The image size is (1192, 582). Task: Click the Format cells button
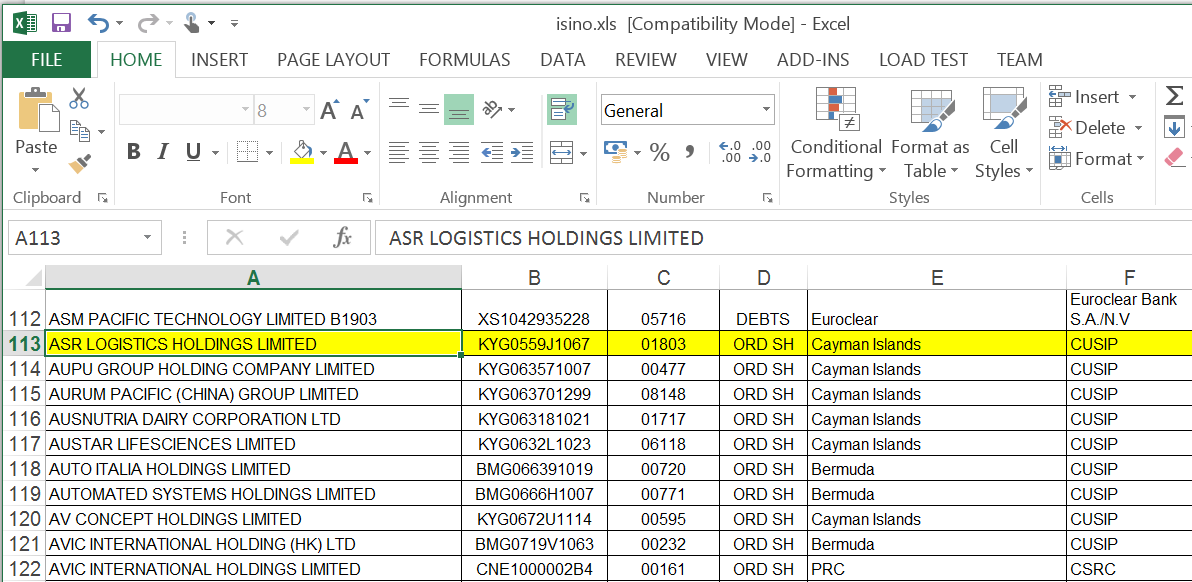(1095, 159)
